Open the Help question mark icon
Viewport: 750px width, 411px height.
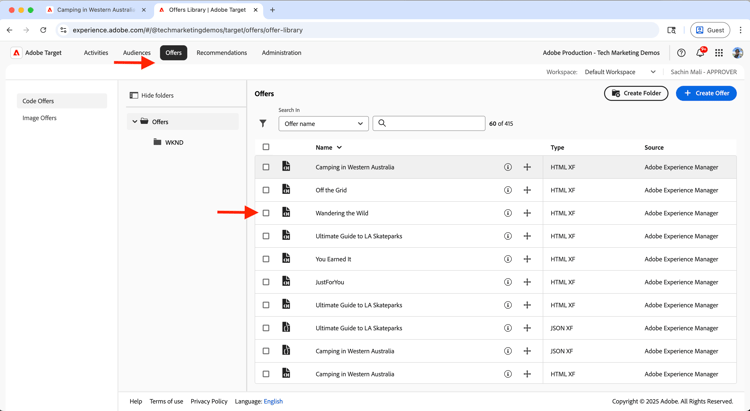tap(681, 53)
